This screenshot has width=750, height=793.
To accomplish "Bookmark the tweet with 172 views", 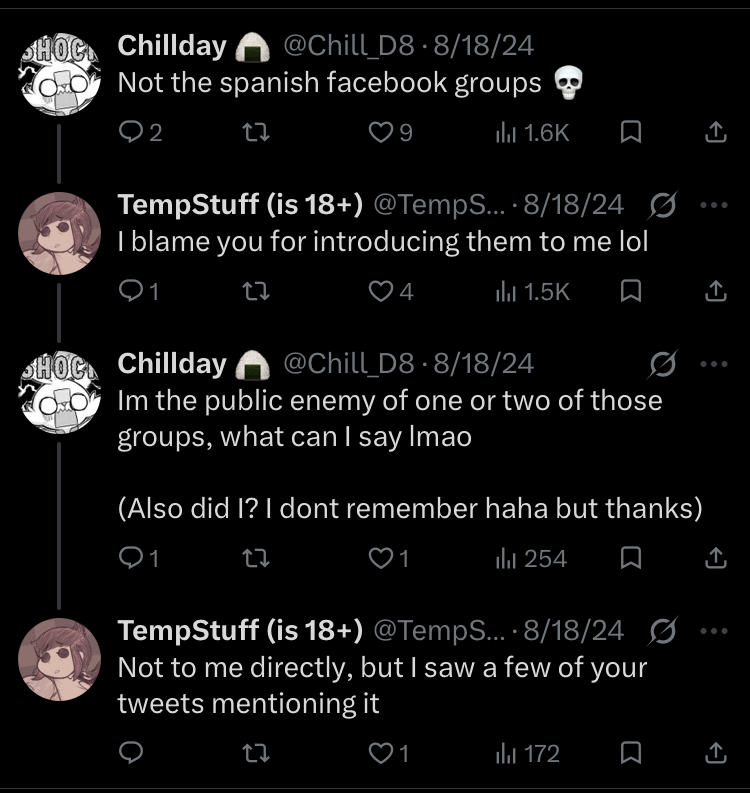I will point(630,753).
